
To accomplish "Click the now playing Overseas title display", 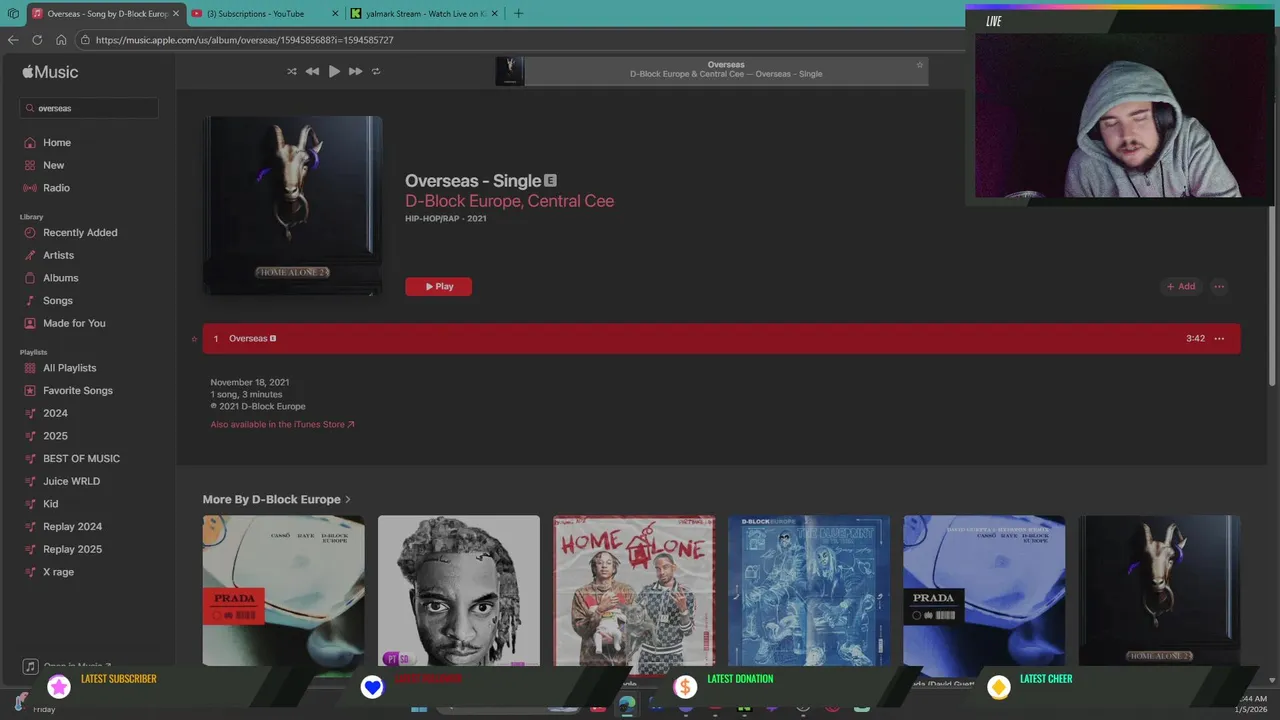I will 726,65.
